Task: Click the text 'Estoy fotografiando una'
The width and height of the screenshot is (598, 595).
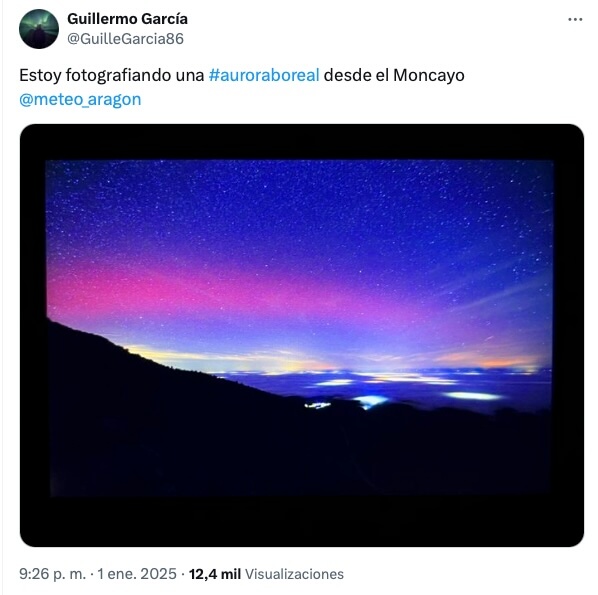Action: (112, 75)
